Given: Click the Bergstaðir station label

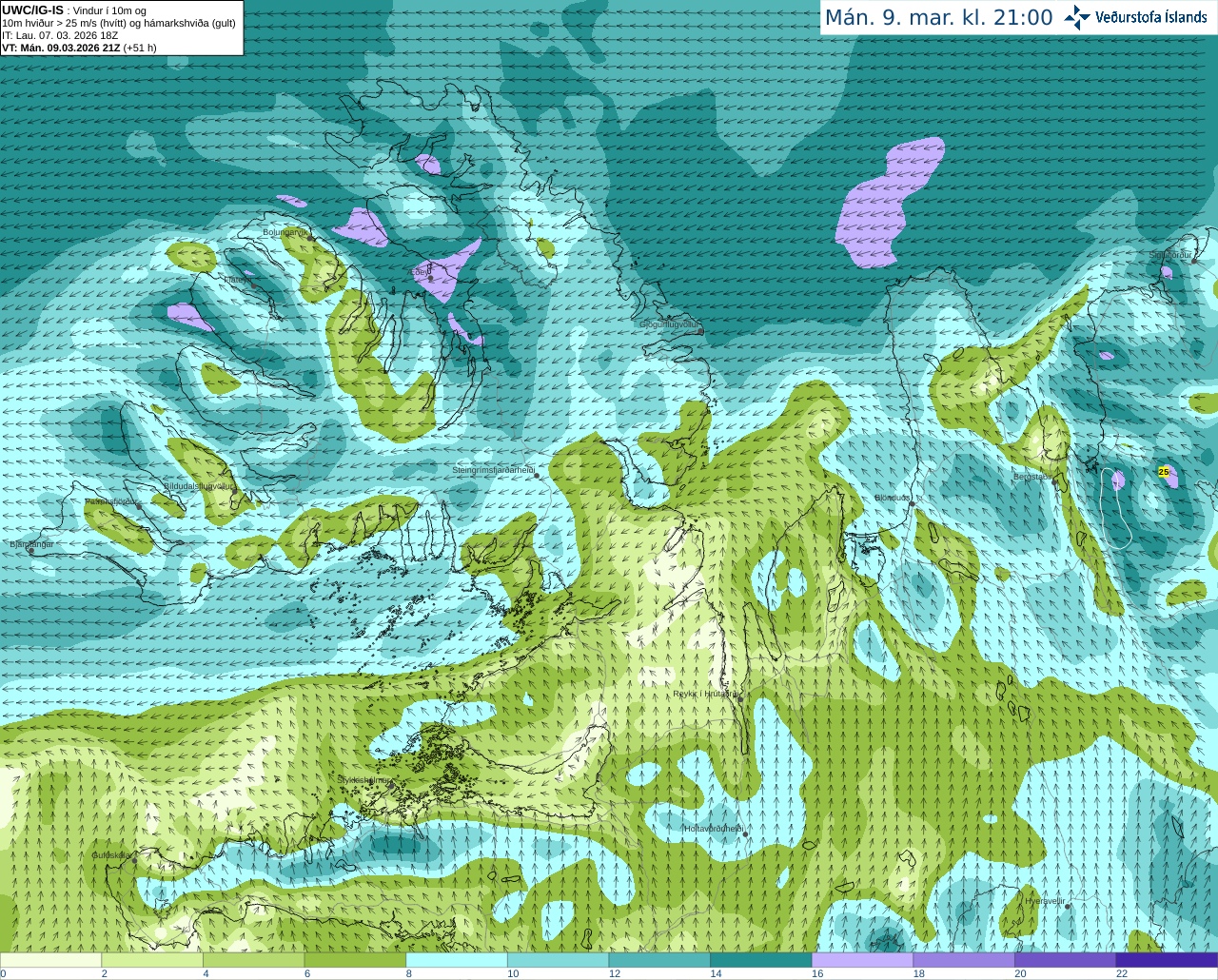Looking at the screenshot, I should click(1033, 477).
